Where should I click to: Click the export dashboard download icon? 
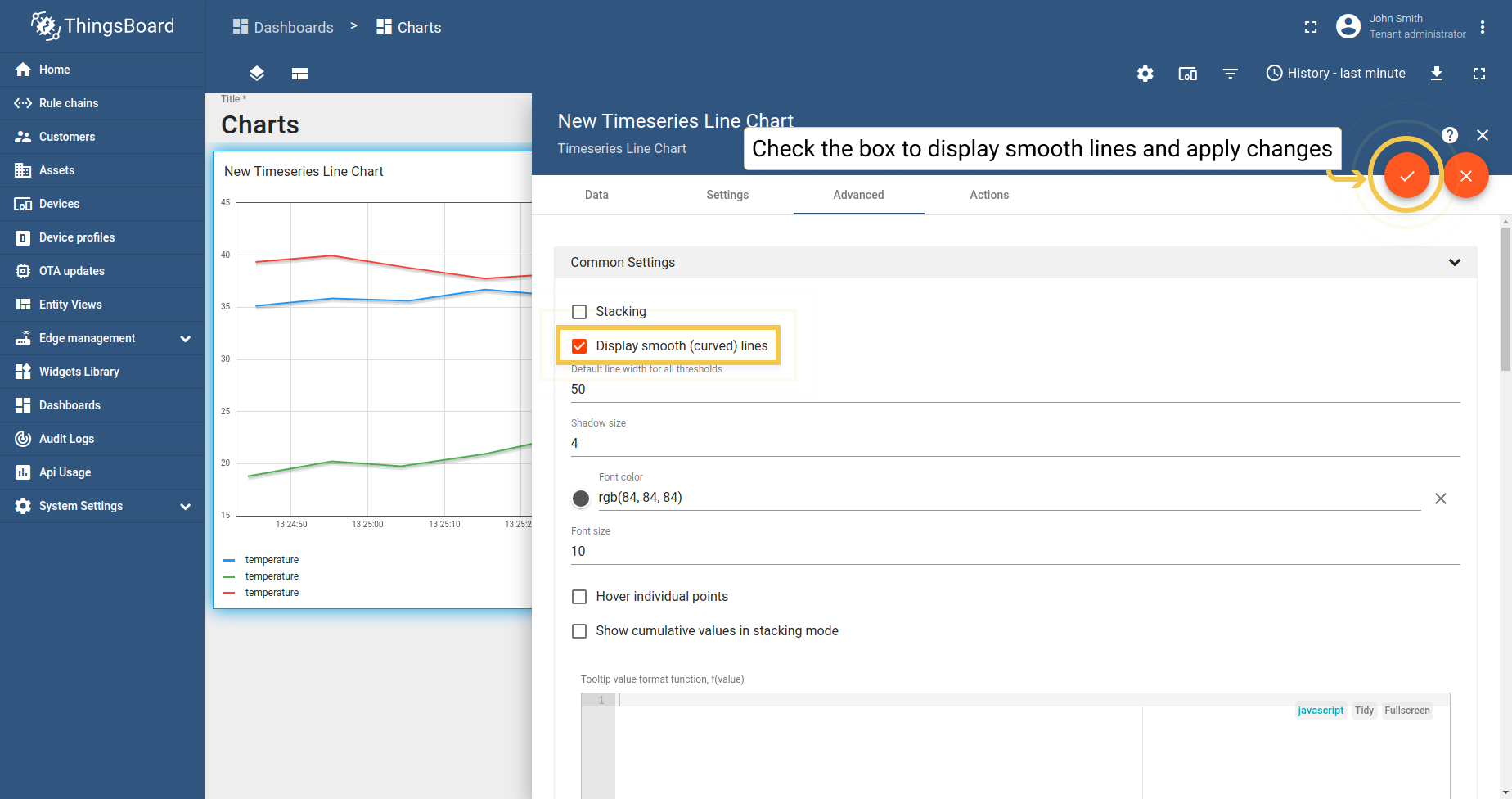[1436, 74]
